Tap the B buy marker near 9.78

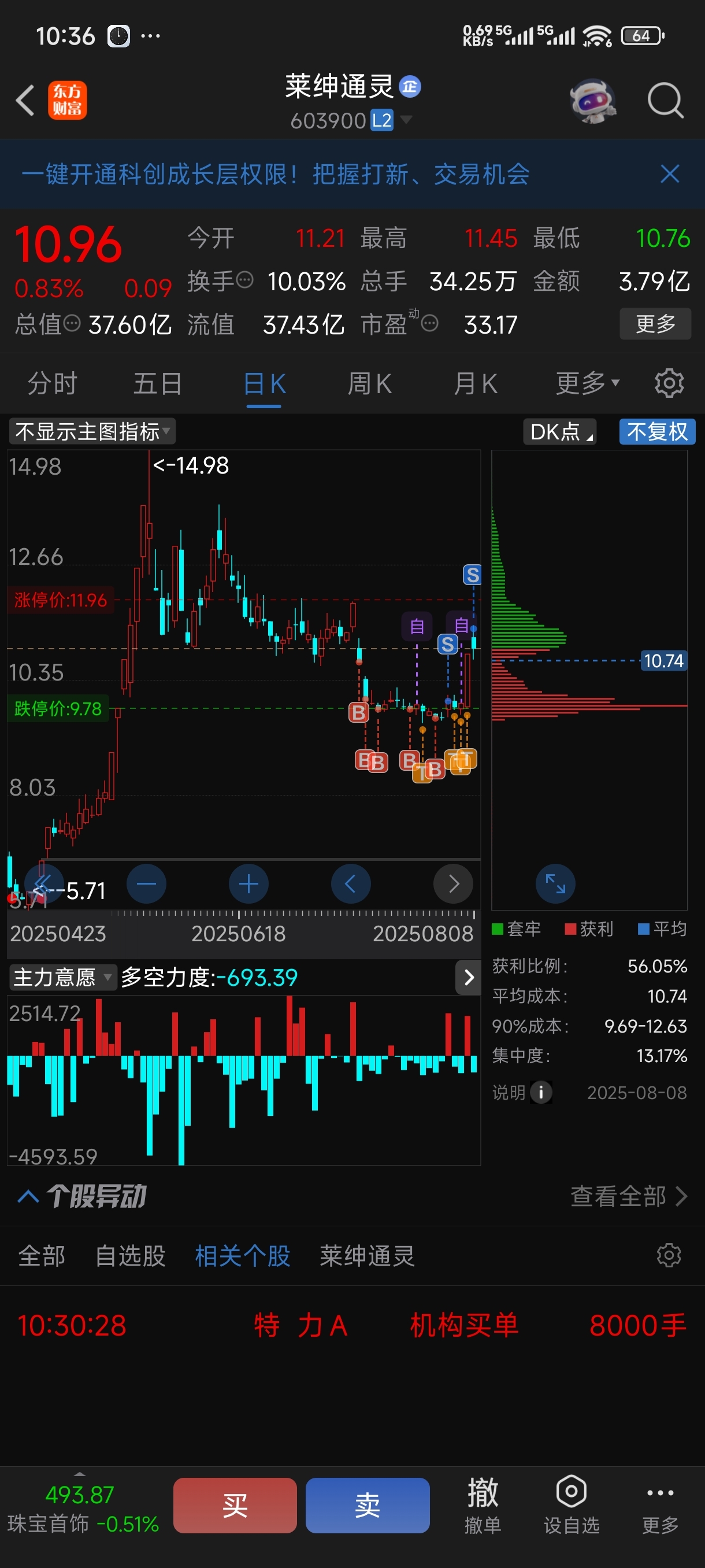pos(358,712)
